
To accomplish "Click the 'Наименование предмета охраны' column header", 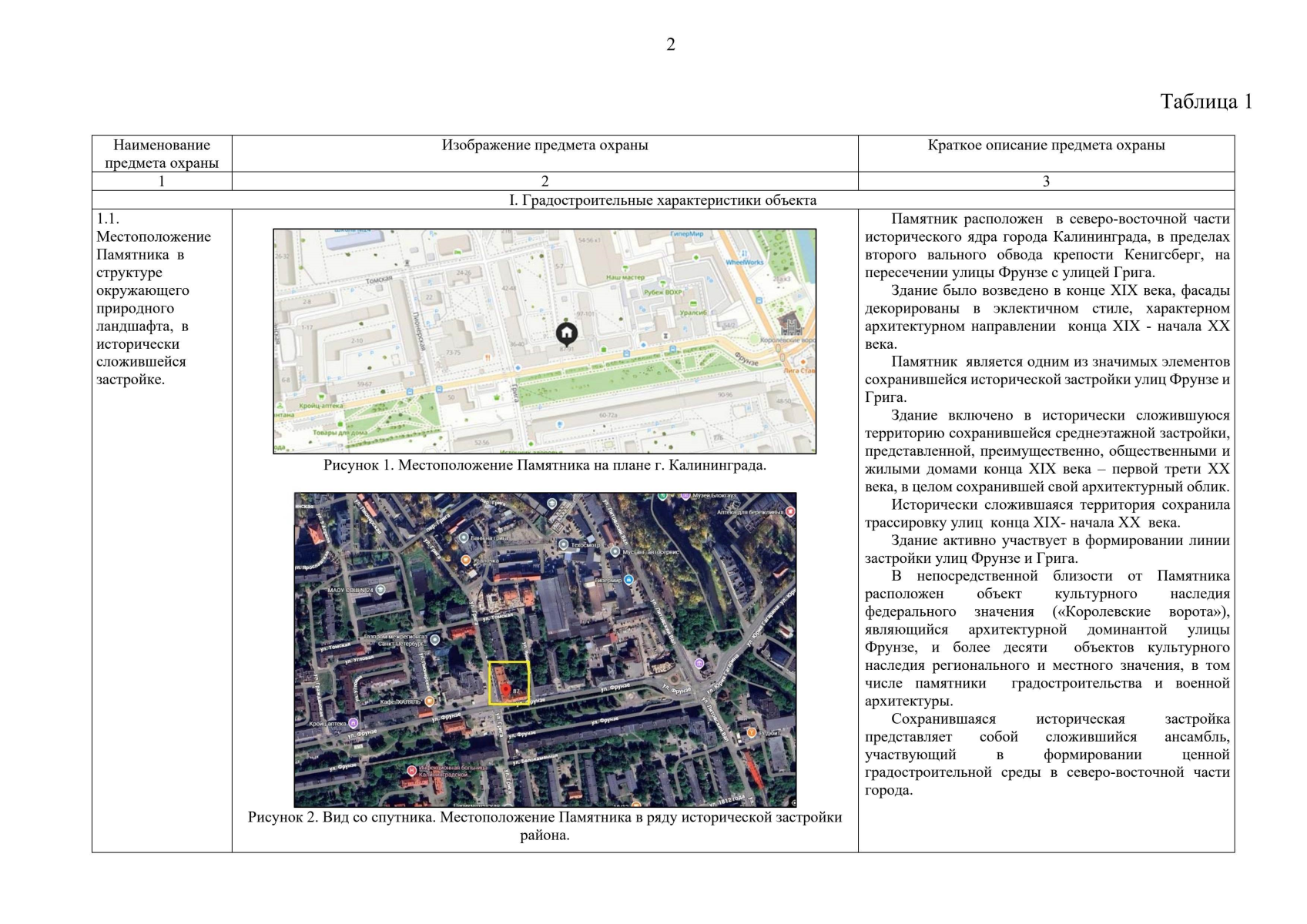I will (162, 153).
